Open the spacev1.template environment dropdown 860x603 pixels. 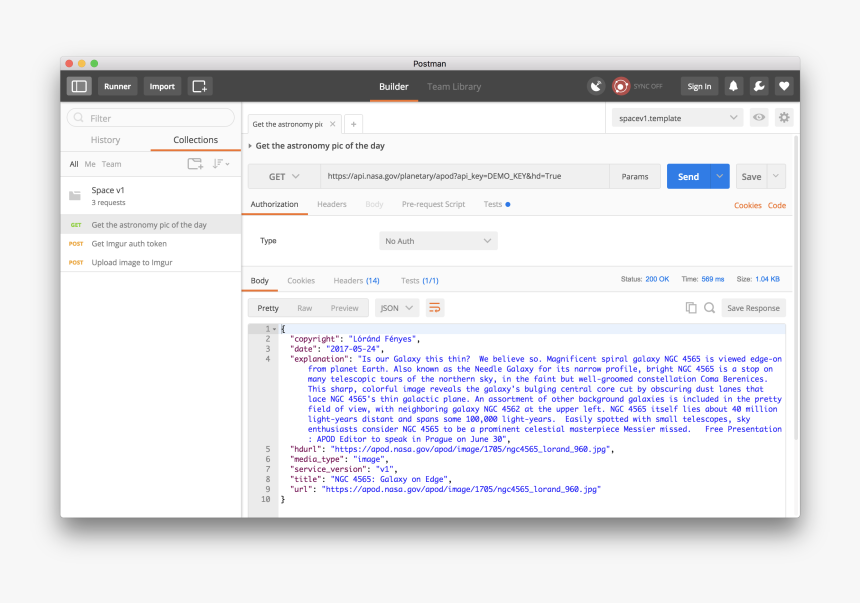tap(677, 118)
